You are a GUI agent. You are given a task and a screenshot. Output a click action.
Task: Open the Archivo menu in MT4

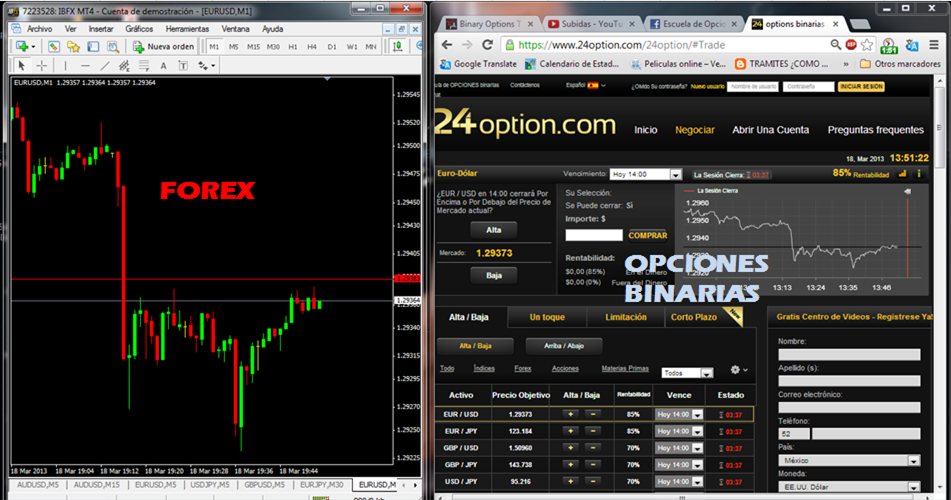(x=39, y=29)
